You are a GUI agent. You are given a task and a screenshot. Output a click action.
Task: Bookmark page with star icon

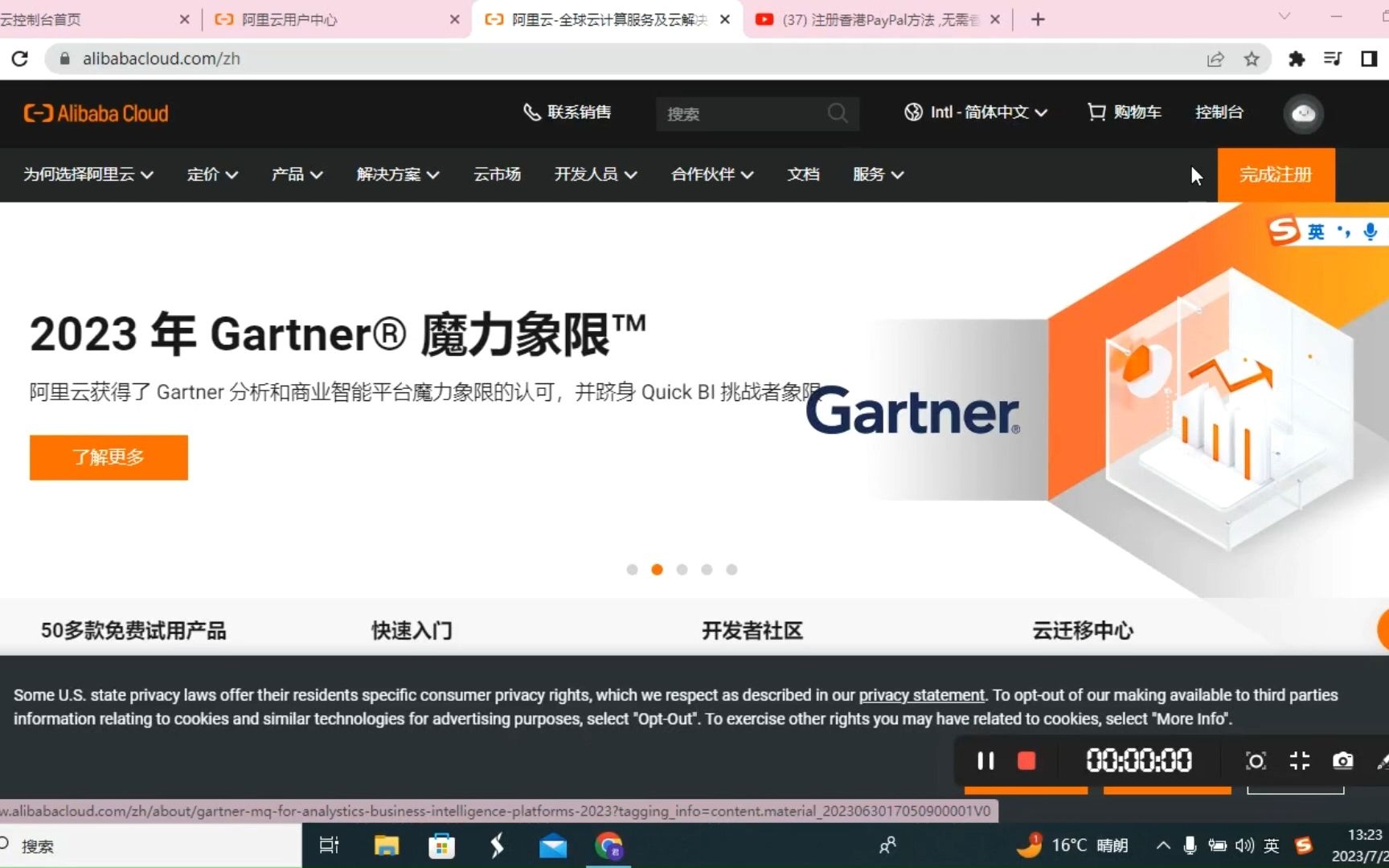click(1252, 59)
